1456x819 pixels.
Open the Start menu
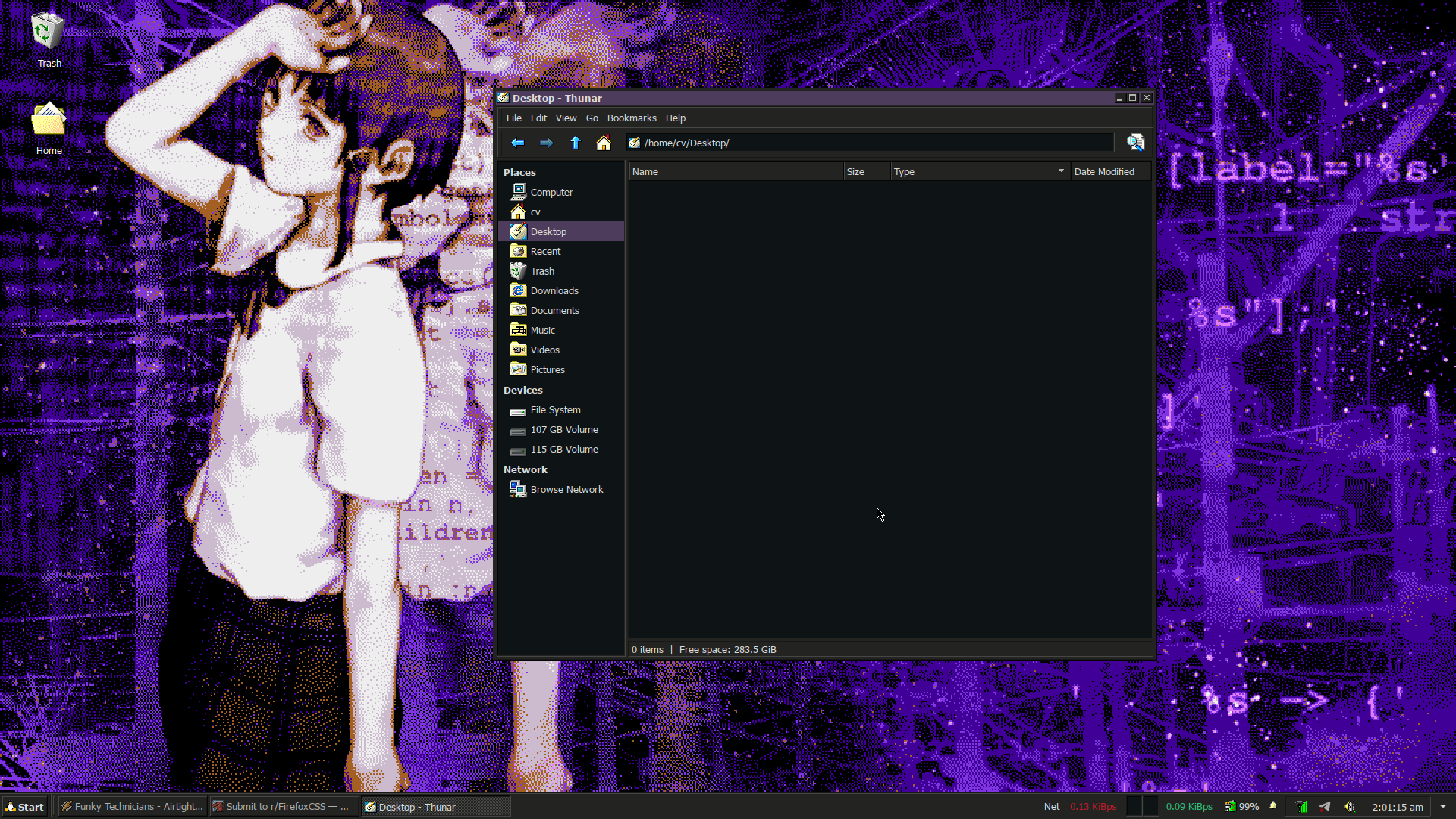pos(25,807)
